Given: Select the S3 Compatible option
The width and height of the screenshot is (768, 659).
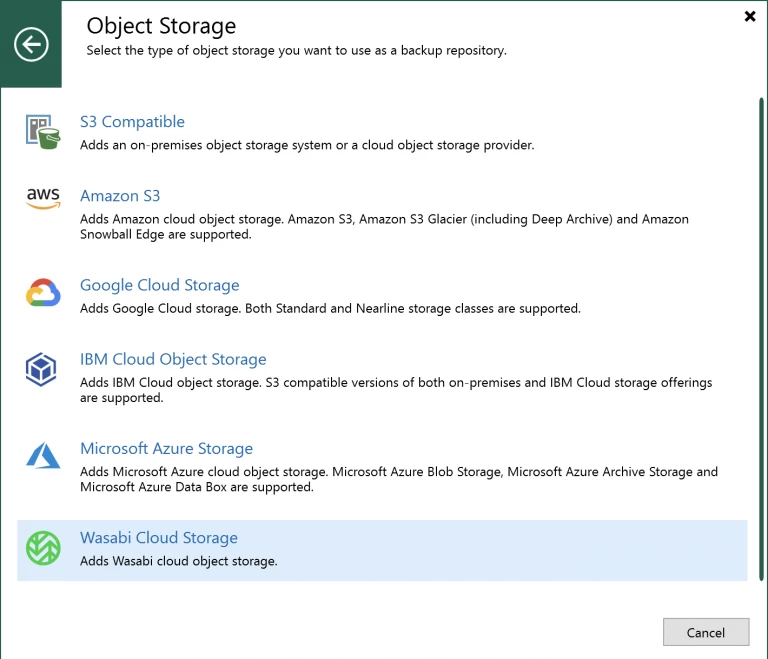Looking at the screenshot, I should 132,122.
